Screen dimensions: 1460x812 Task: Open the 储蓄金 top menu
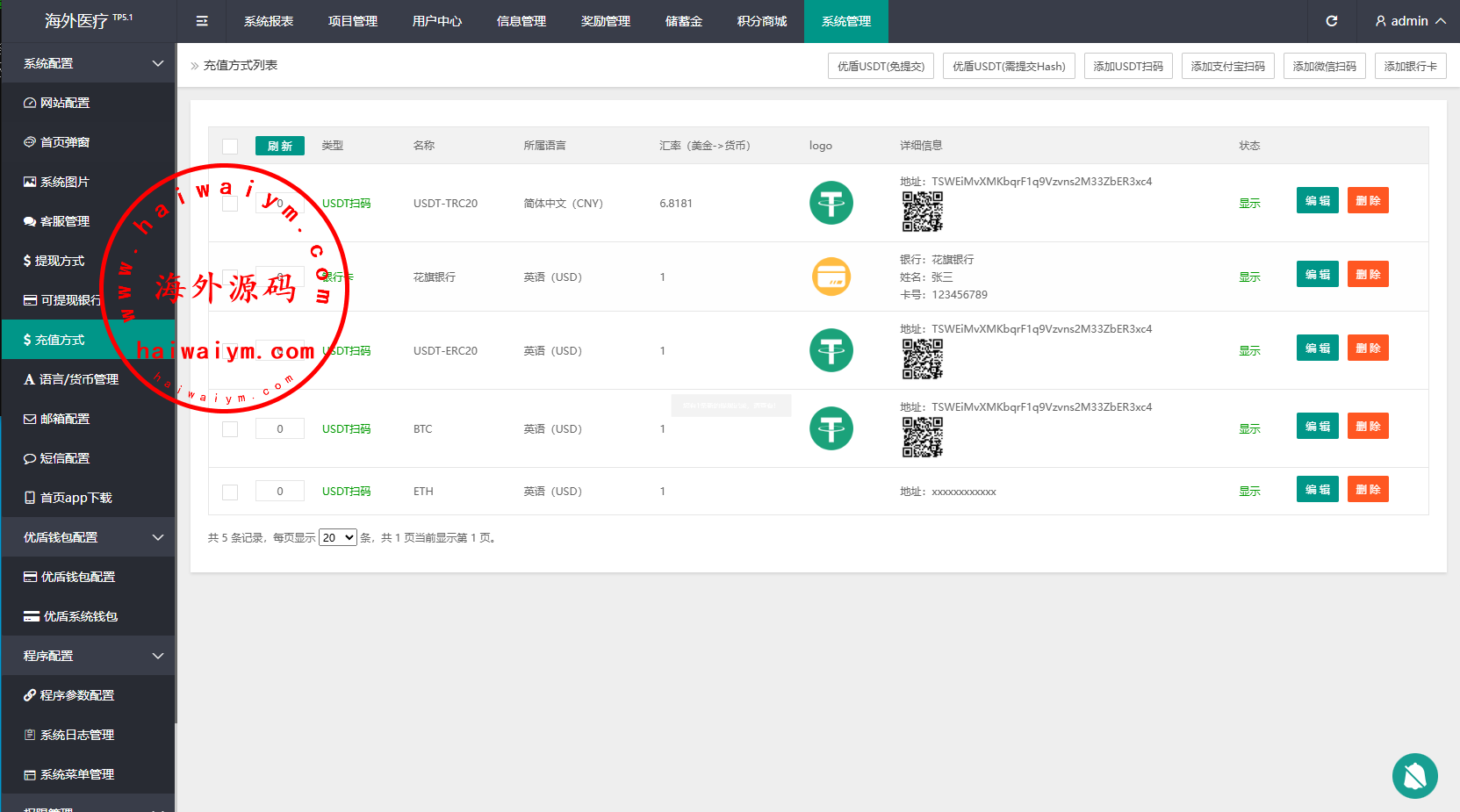tap(684, 21)
